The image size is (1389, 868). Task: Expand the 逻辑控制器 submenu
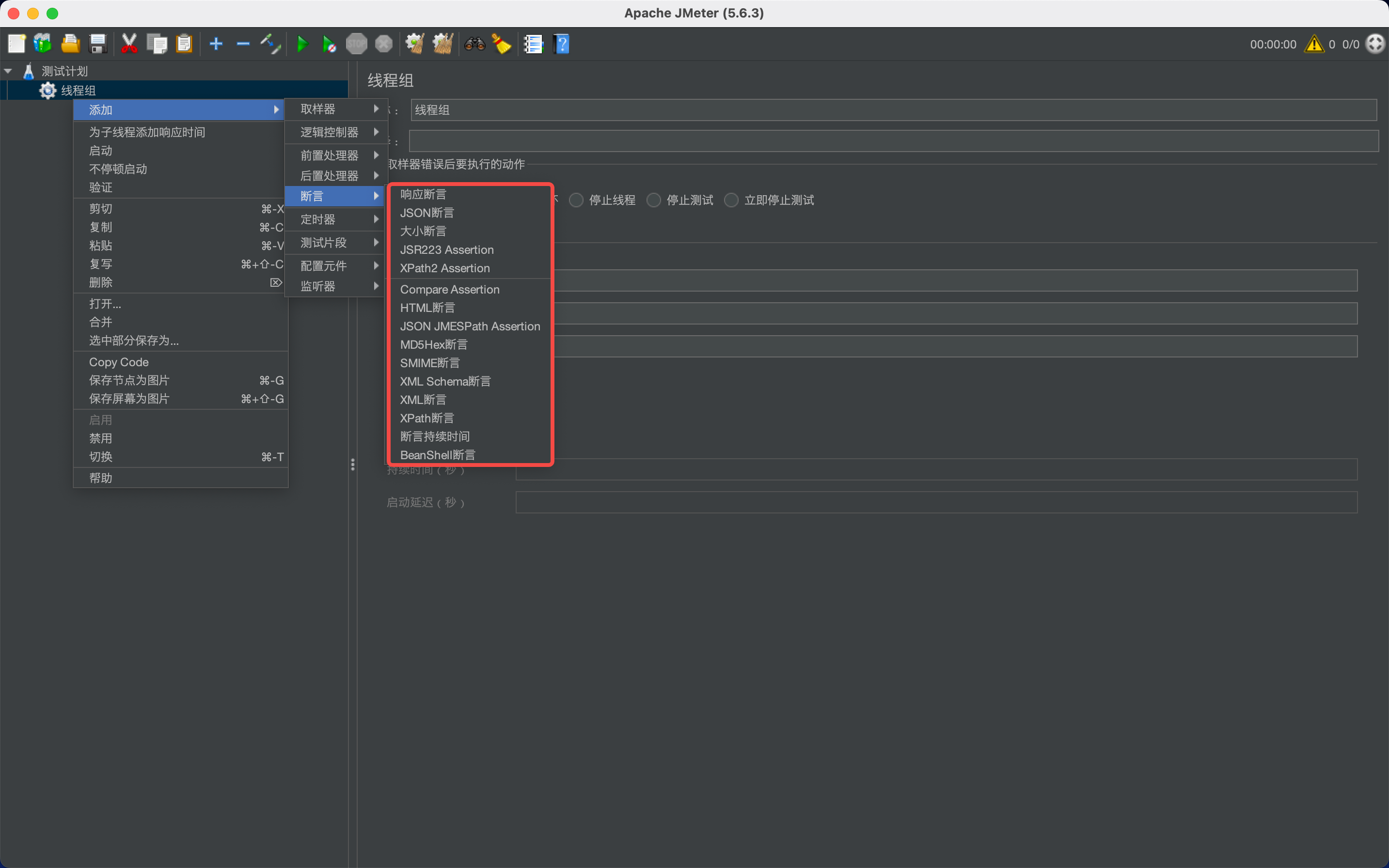click(x=335, y=132)
